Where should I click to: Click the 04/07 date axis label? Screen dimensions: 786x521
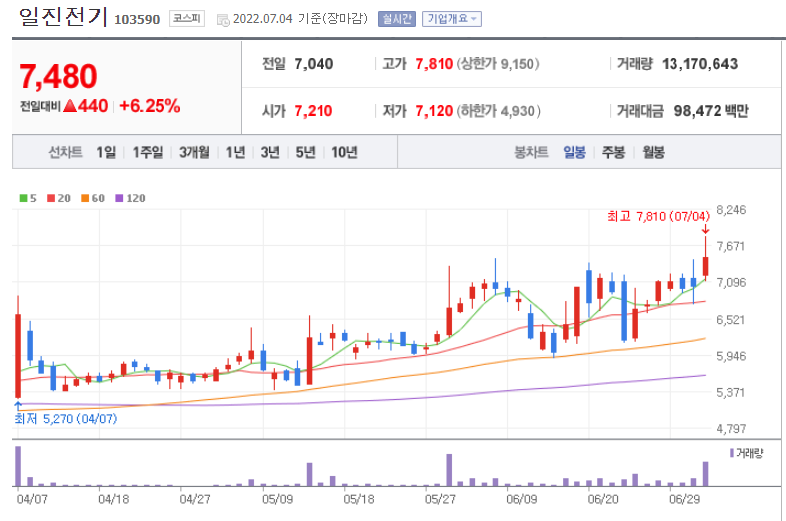[x=32, y=499]
